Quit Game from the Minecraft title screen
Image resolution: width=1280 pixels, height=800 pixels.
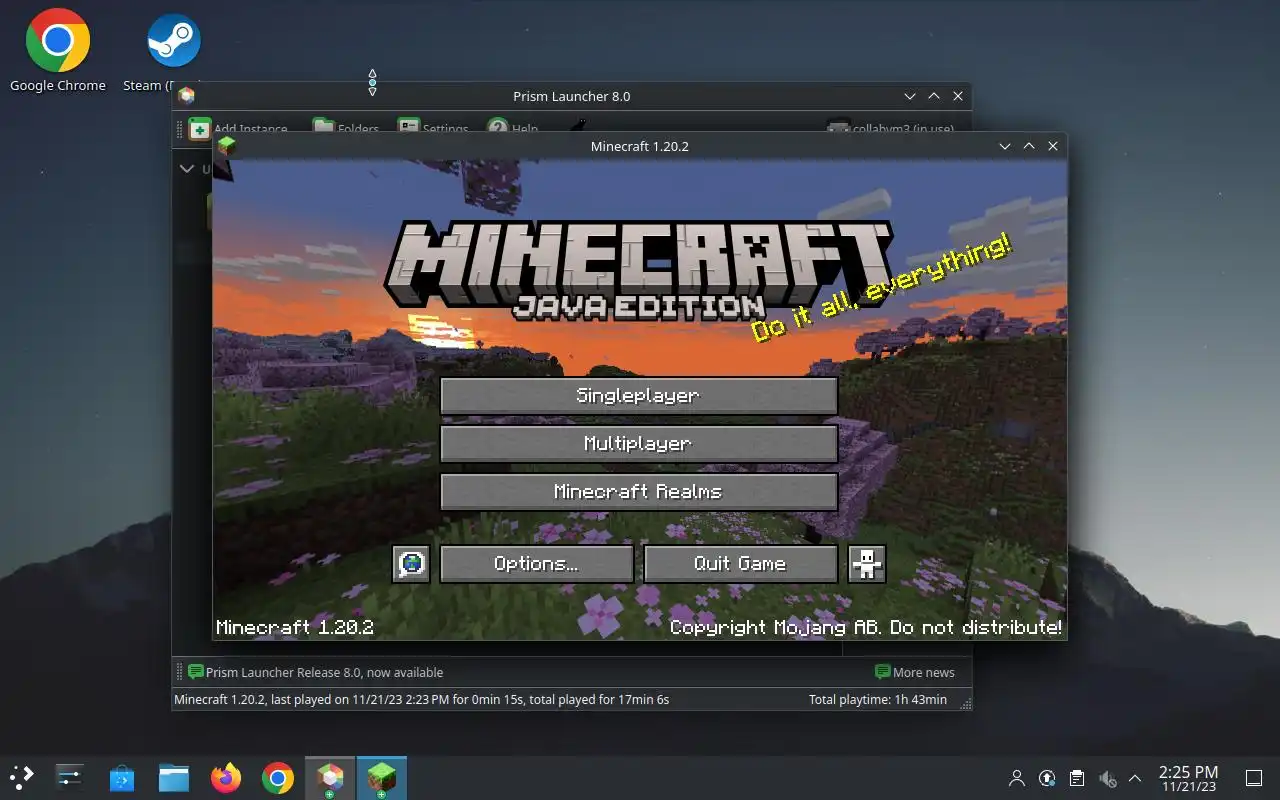click(x=740, y=564)
